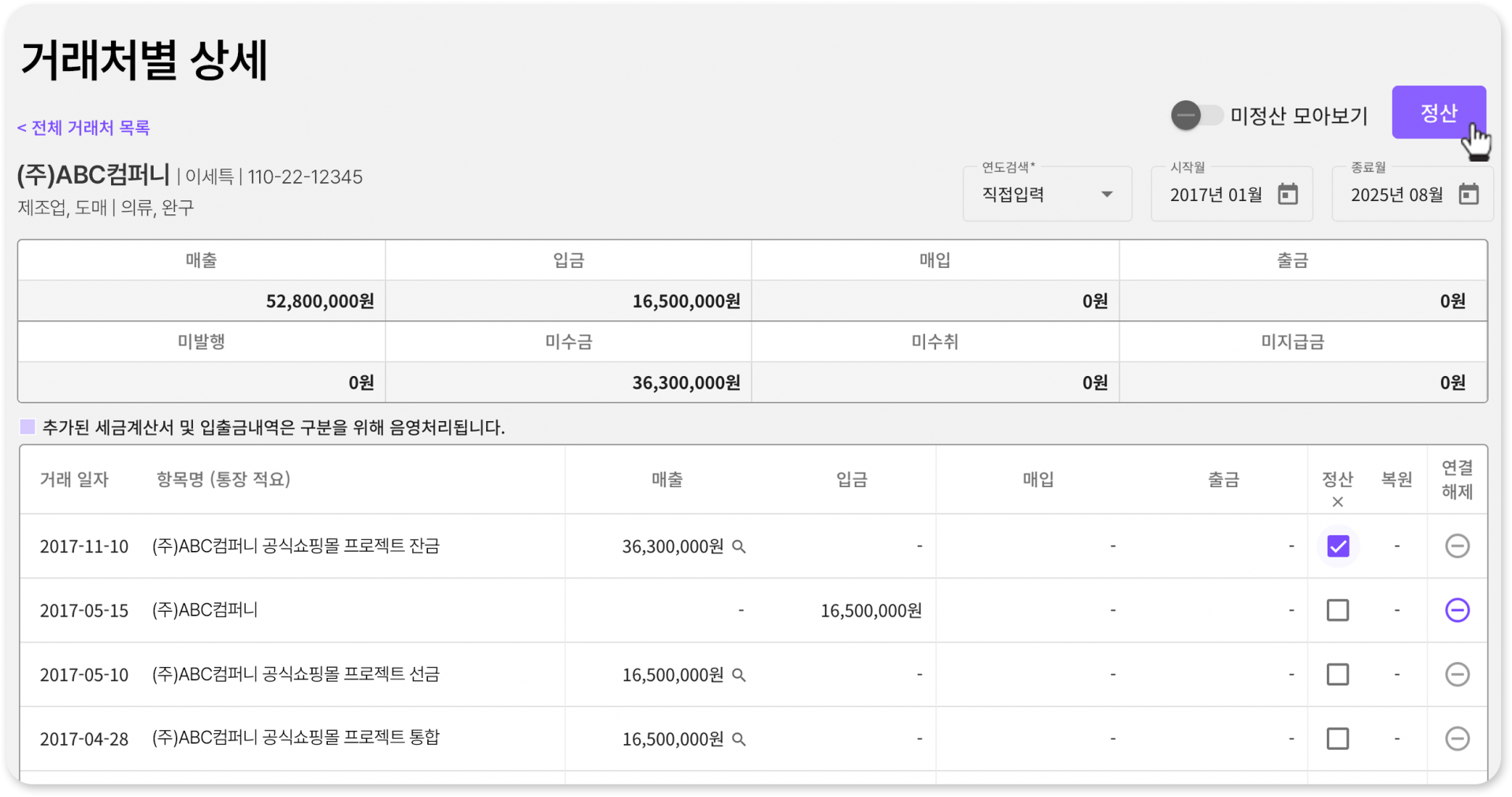Image resolution: width=1512 pixels, height=797 pixels.
Task: Click magnifier icon in 2017-04-28 row
Action: pos(739,739)
